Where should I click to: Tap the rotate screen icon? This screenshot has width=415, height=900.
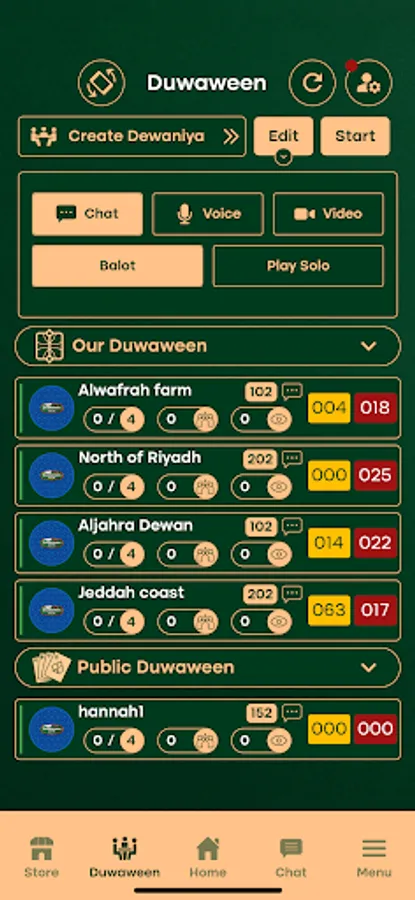click(x=102, y=83)
